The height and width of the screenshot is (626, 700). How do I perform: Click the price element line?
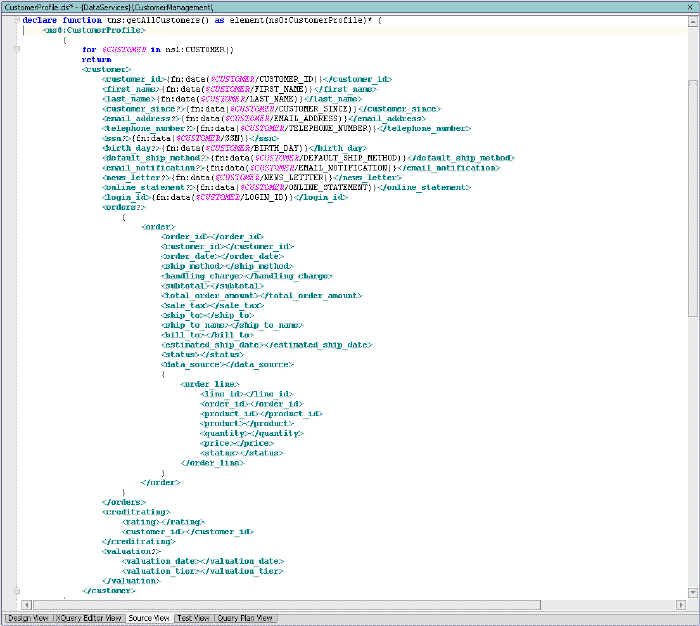237,443
